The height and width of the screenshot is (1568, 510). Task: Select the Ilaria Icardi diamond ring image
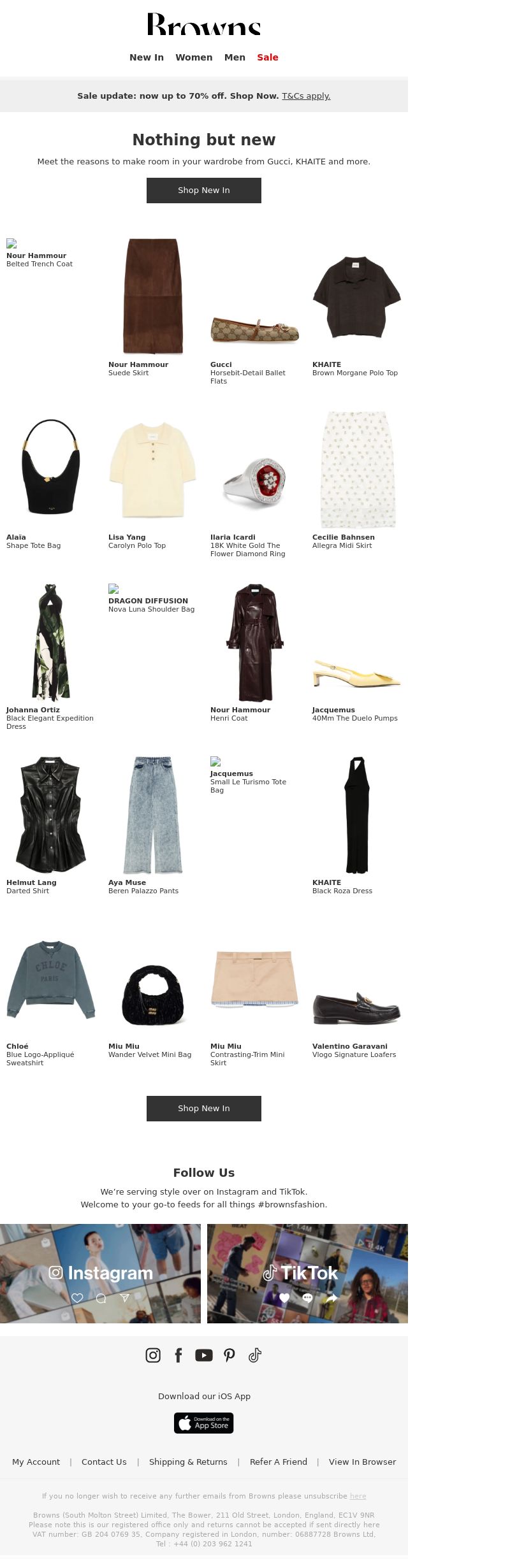click(x=255, y=482)
